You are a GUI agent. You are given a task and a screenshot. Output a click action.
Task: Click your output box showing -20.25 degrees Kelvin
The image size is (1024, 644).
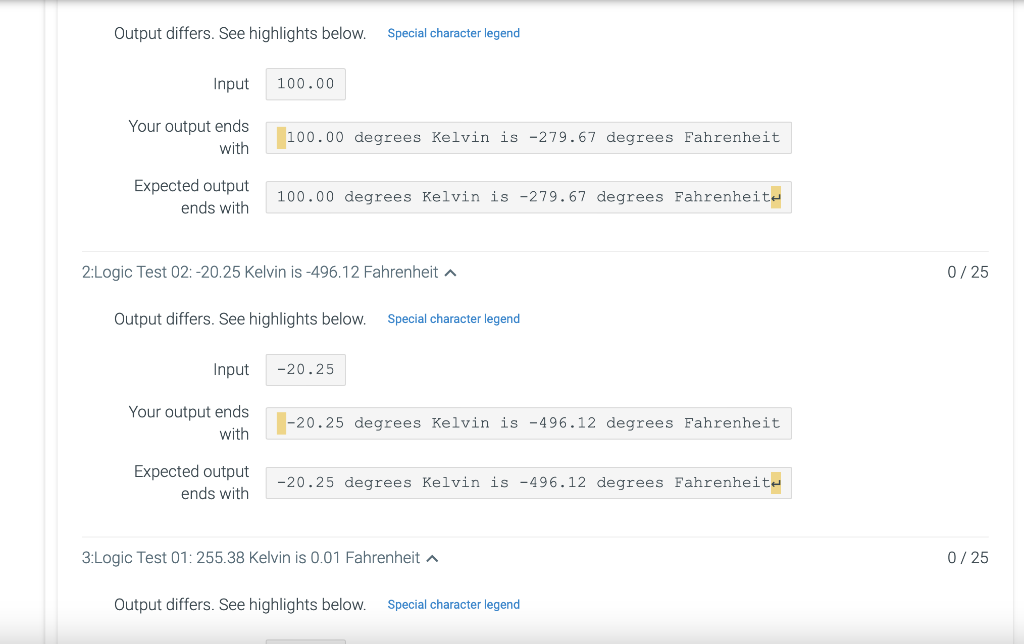(x=528, y=423)
